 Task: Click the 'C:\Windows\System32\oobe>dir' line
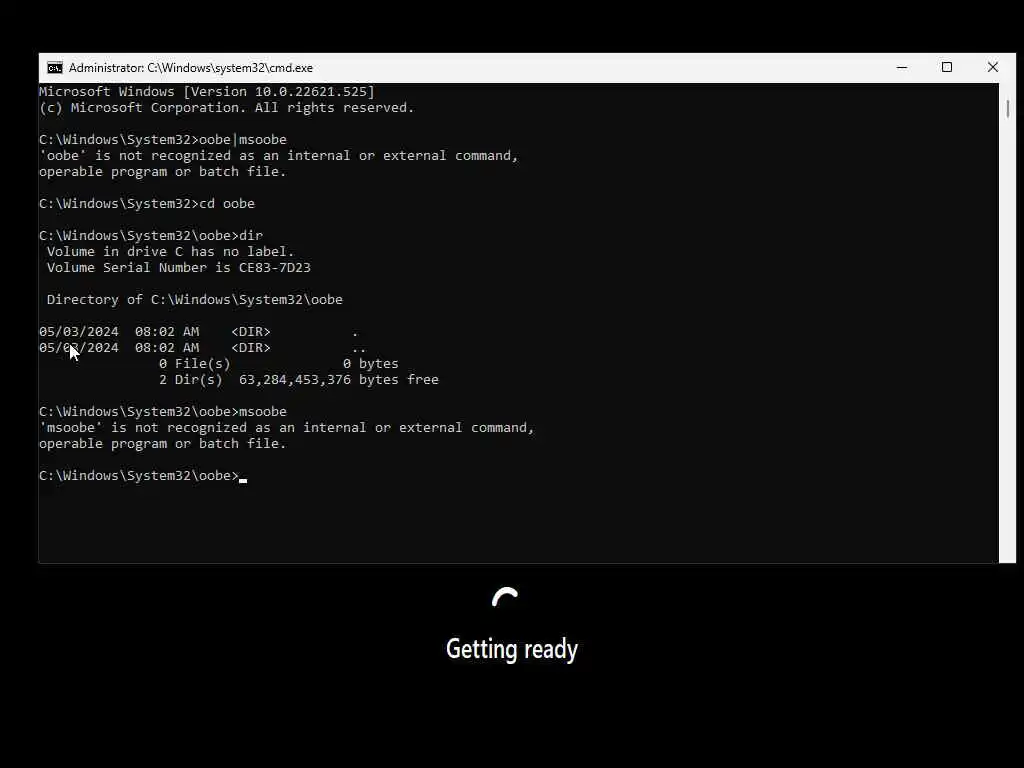point(151,236)
